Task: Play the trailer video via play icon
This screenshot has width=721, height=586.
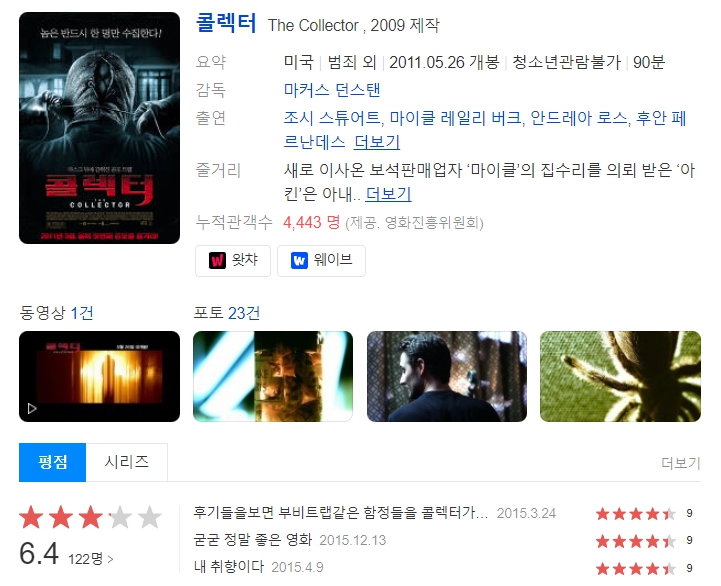Action: tap(32, 408)
